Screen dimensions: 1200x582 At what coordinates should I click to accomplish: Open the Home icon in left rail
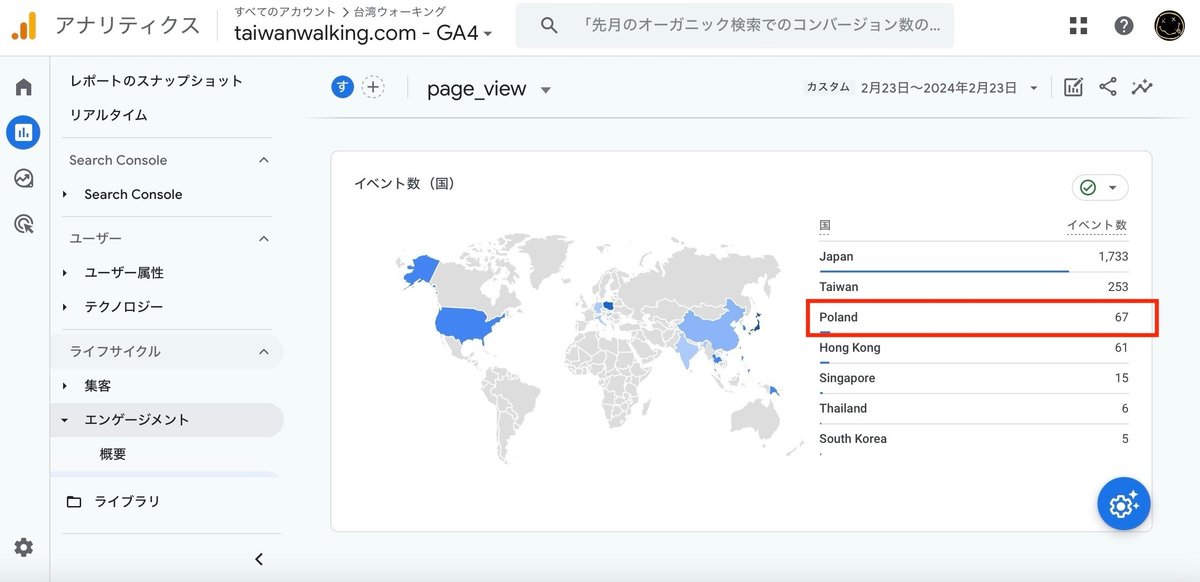pyautogui.click(x=24, y=87)
